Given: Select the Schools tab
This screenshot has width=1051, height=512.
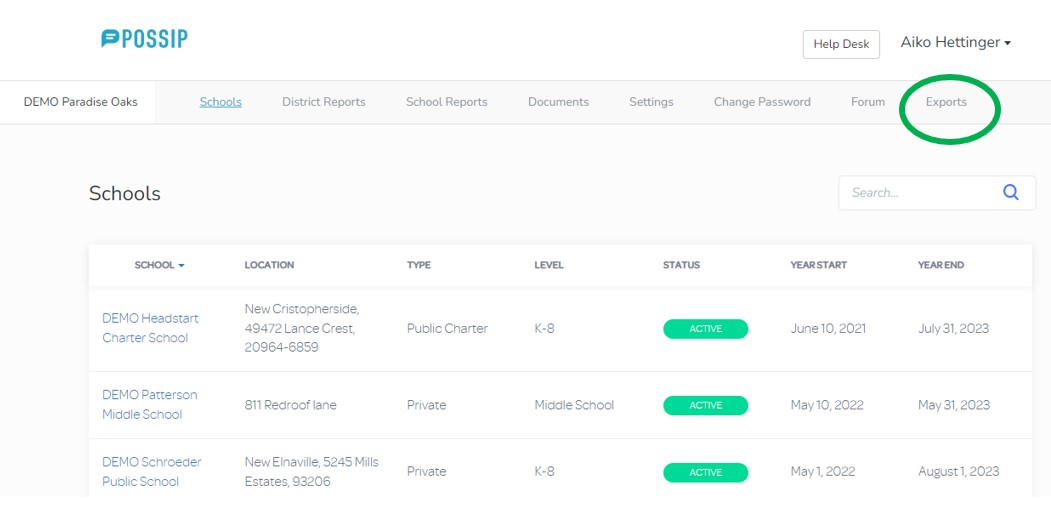Looking at the screenshot, I should (x=220, y=102).
